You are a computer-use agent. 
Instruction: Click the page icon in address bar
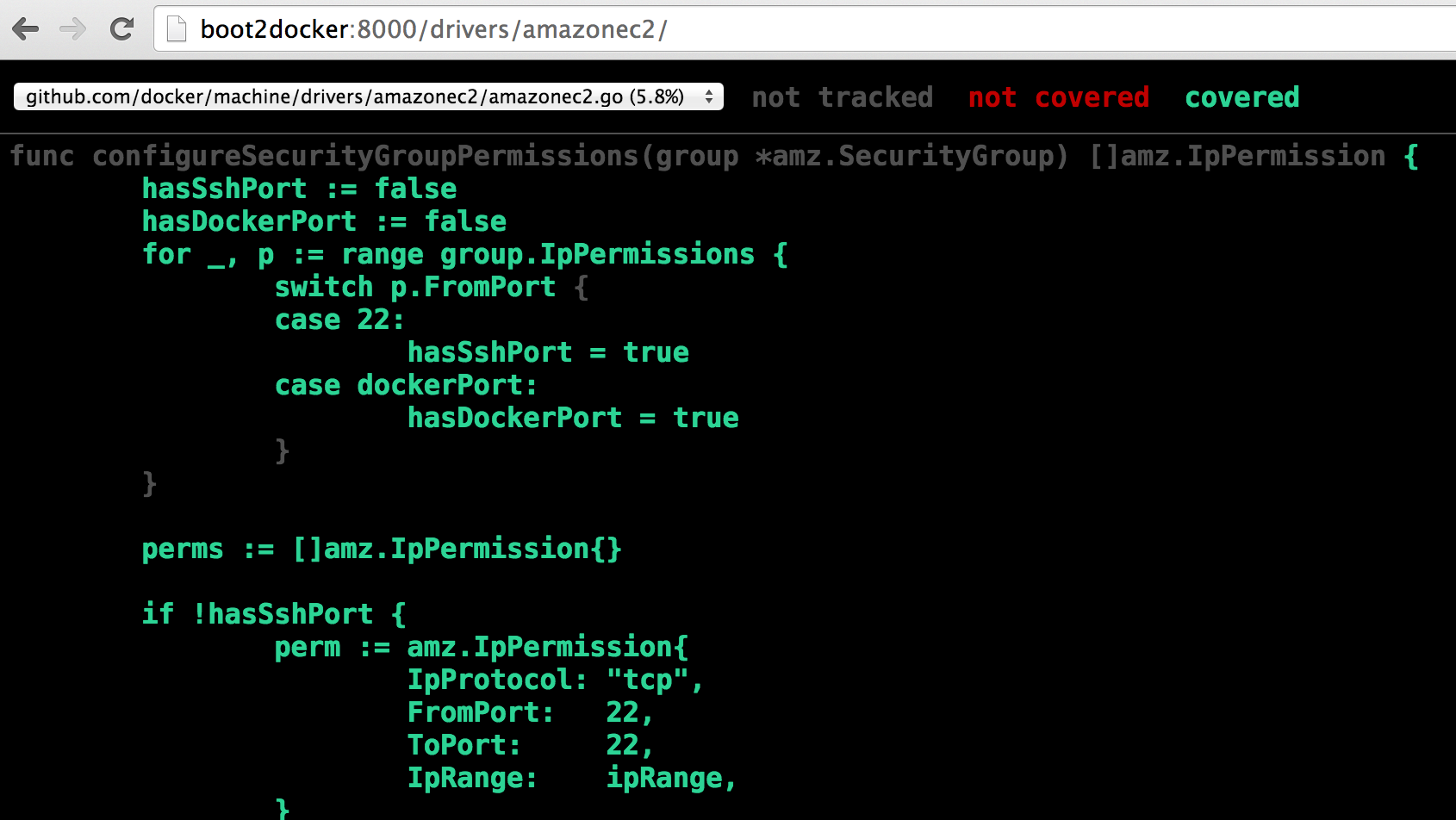pyautogui.click(x=177, y=29)
